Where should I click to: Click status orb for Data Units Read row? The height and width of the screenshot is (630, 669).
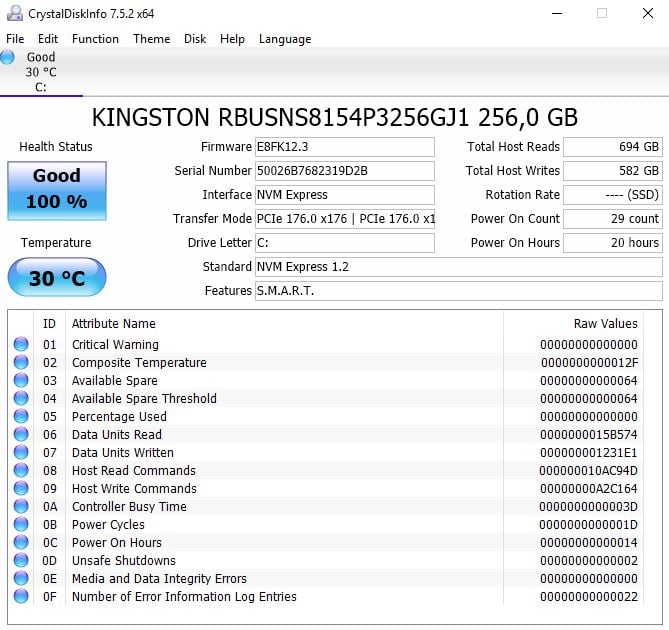tap(21, 434)
